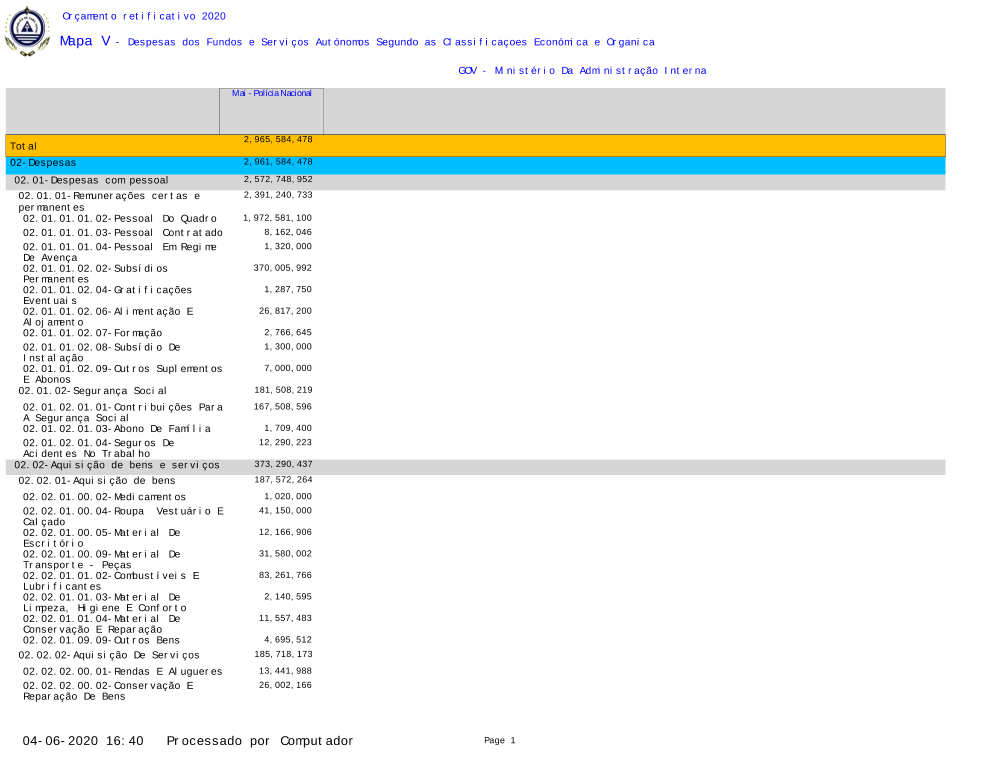Click the 'Ministério Da Administração Interna' header
This screenshot has height=773, width=1000.
click(x=582, y=70)
